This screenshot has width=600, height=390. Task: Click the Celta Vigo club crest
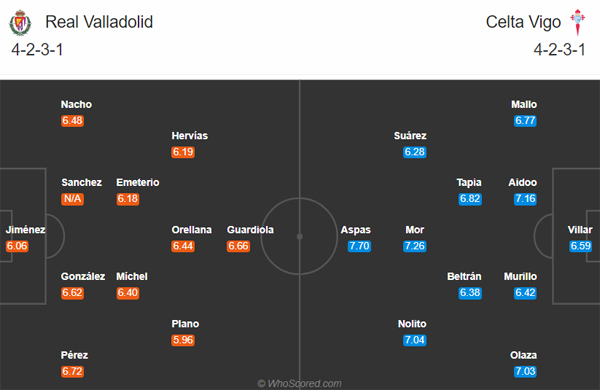577,22
